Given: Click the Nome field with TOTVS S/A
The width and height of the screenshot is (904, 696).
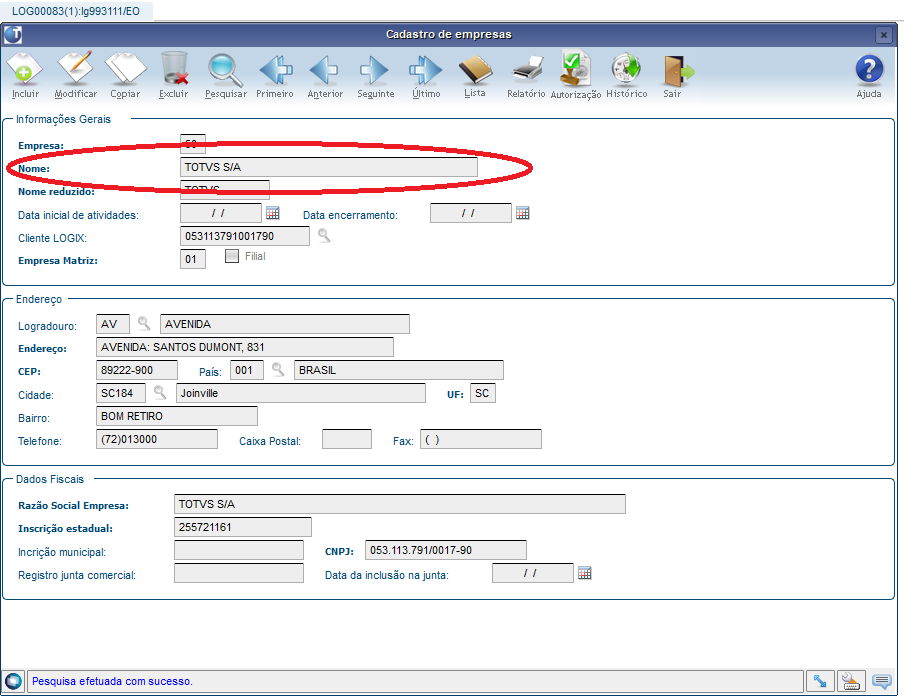Looking at the screenshot, I should (x=329, y=167).
